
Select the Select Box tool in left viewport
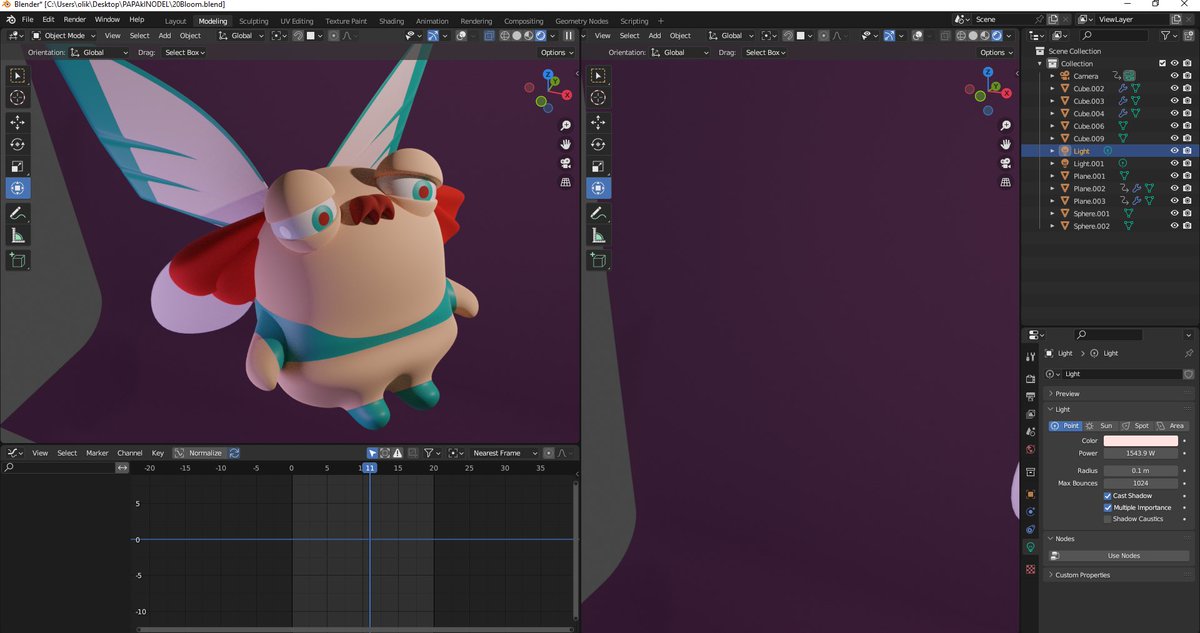(18, 76)
